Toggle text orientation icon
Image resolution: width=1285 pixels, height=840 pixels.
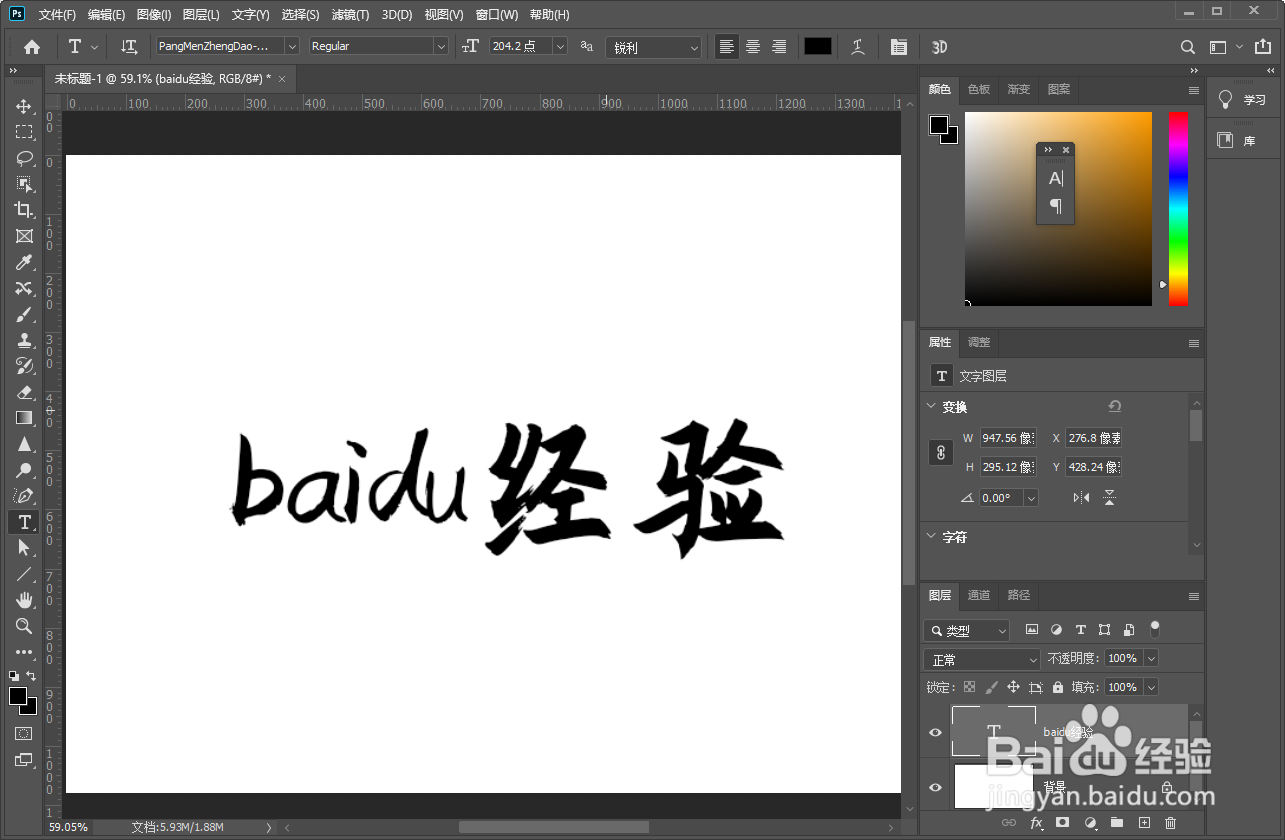coord(129,47)
